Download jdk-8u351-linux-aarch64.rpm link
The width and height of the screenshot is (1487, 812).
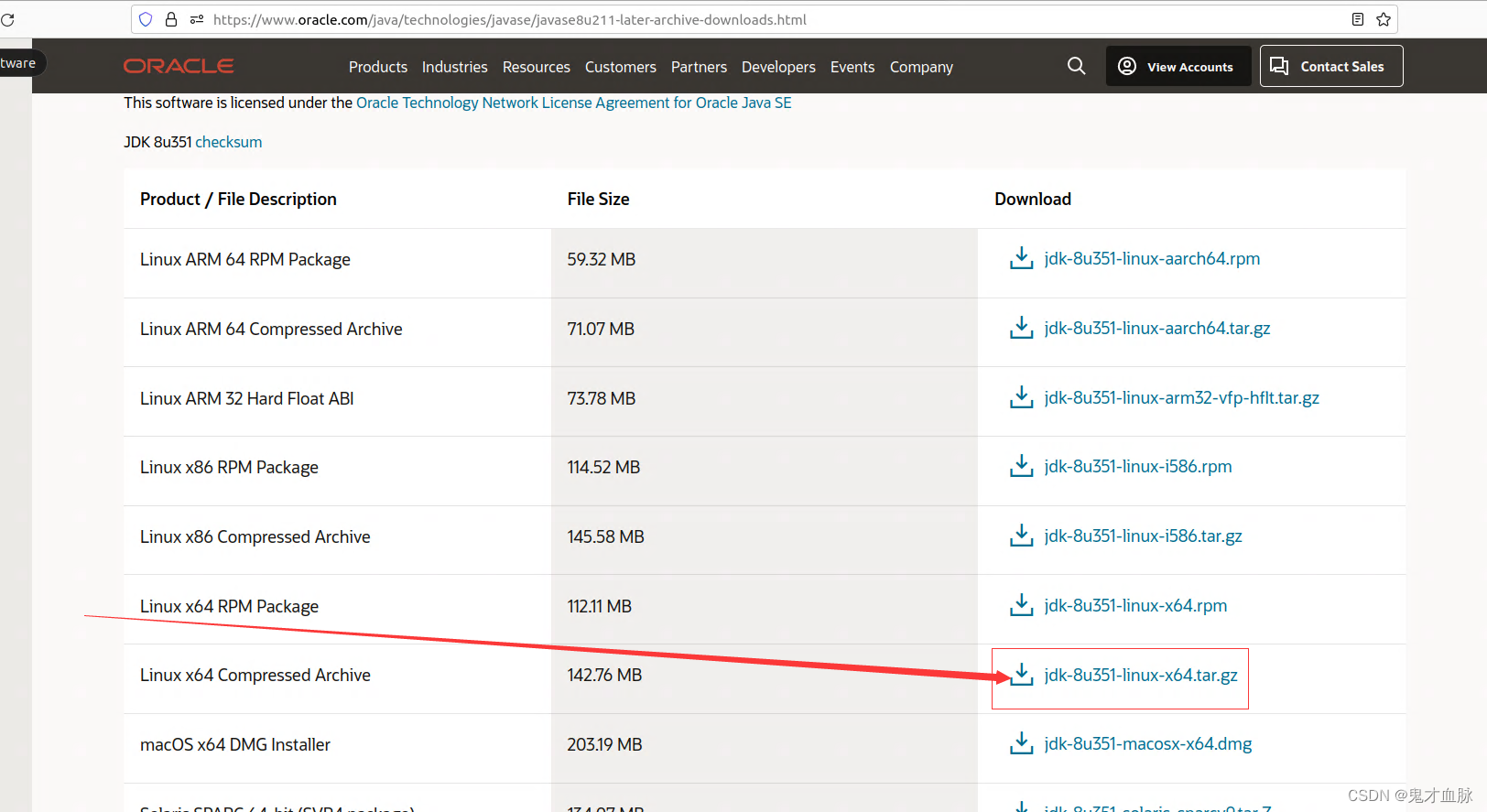pos(1152,258)
